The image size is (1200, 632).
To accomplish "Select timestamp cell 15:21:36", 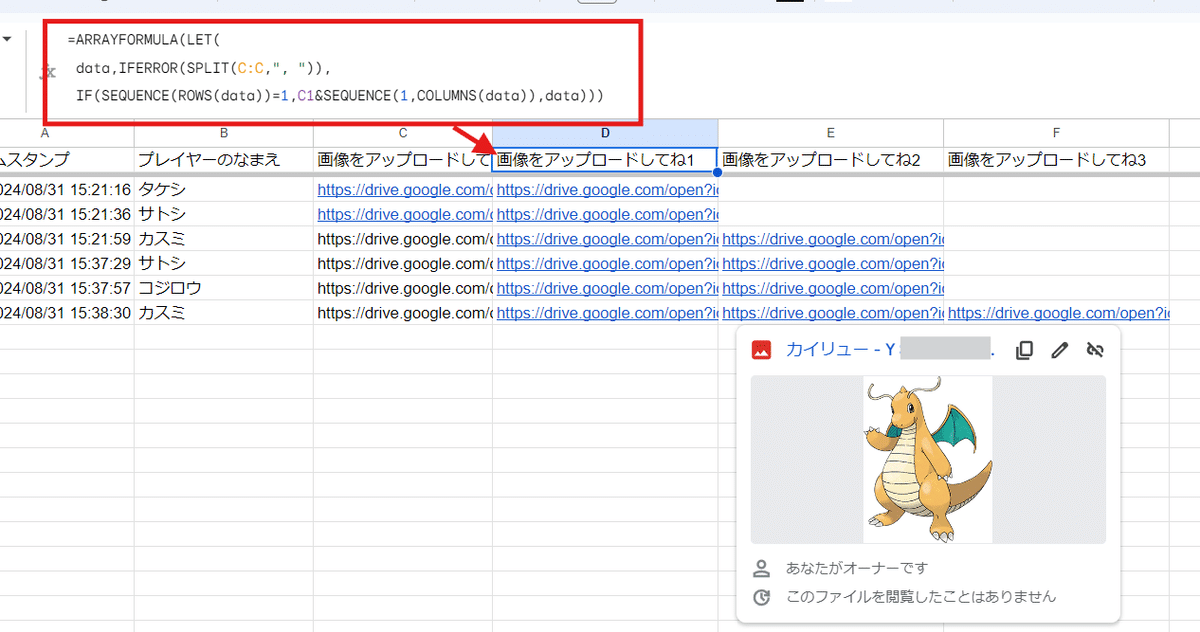I will pos(67,214).
